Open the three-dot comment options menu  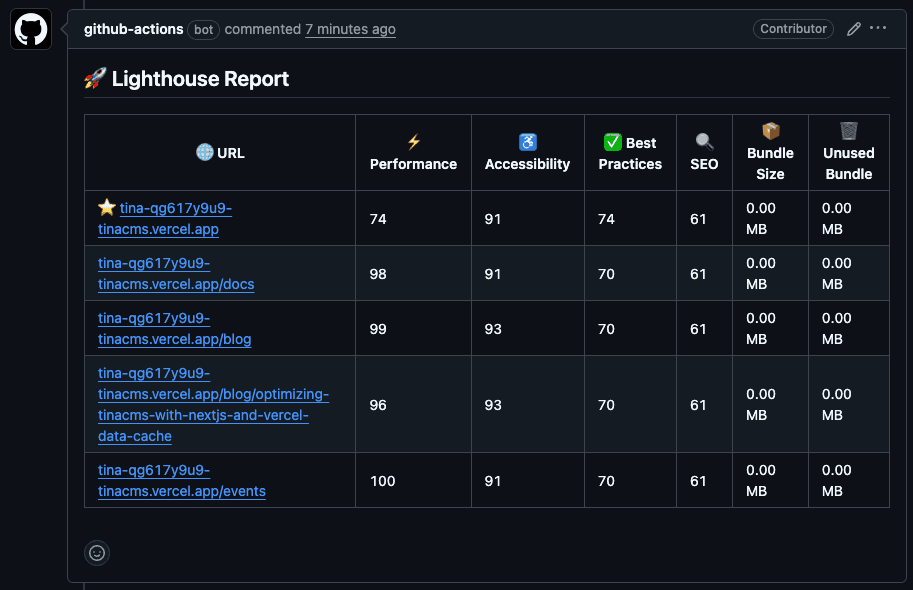(878, 29)
